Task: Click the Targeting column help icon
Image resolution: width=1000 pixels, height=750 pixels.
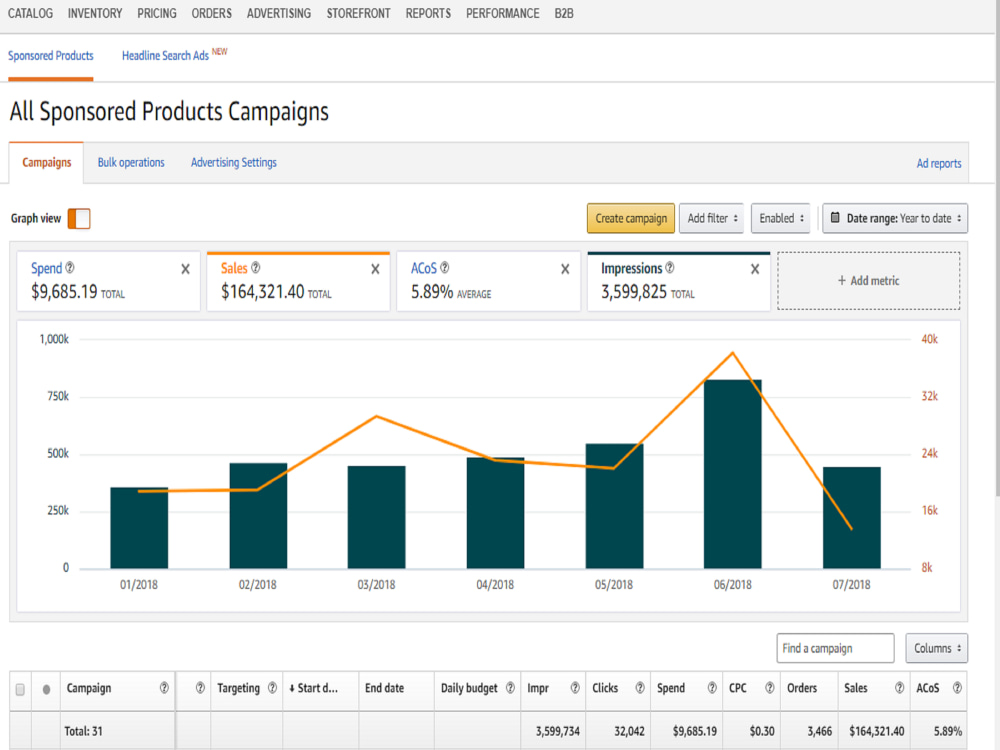Action: tap(273, 688)
